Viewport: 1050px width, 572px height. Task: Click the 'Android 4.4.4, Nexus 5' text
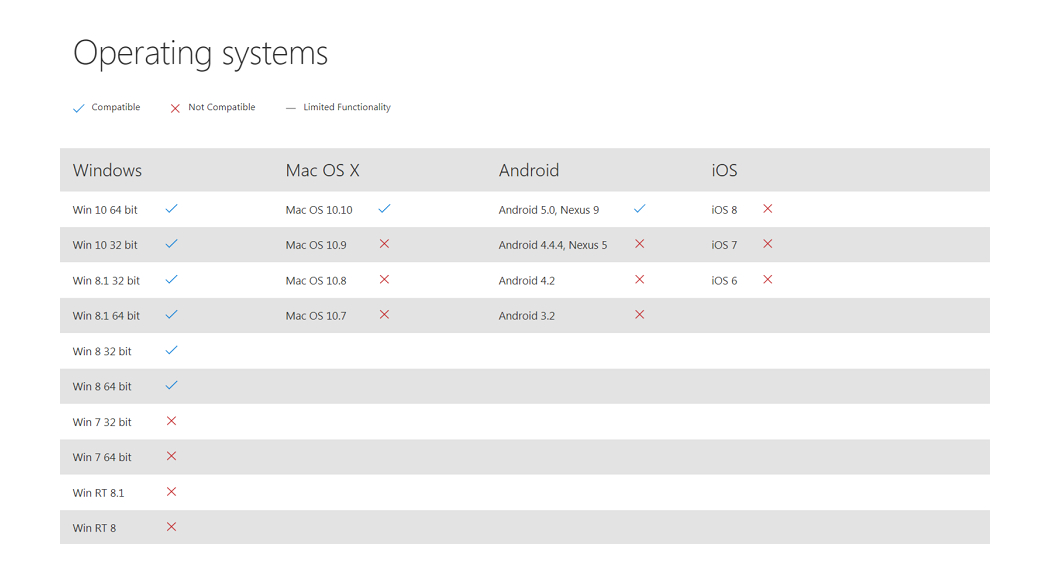pyautogui.click(x=553, y=245)
